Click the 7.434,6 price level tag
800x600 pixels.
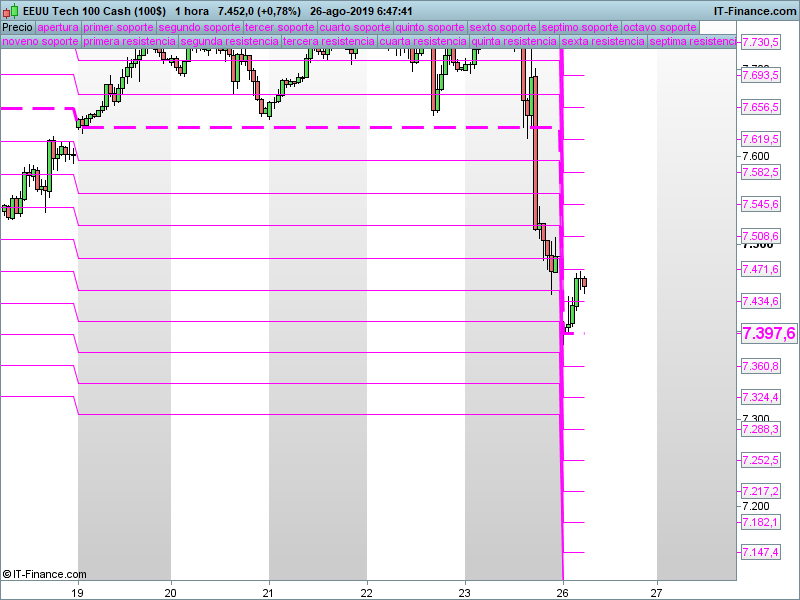(760, 302)
